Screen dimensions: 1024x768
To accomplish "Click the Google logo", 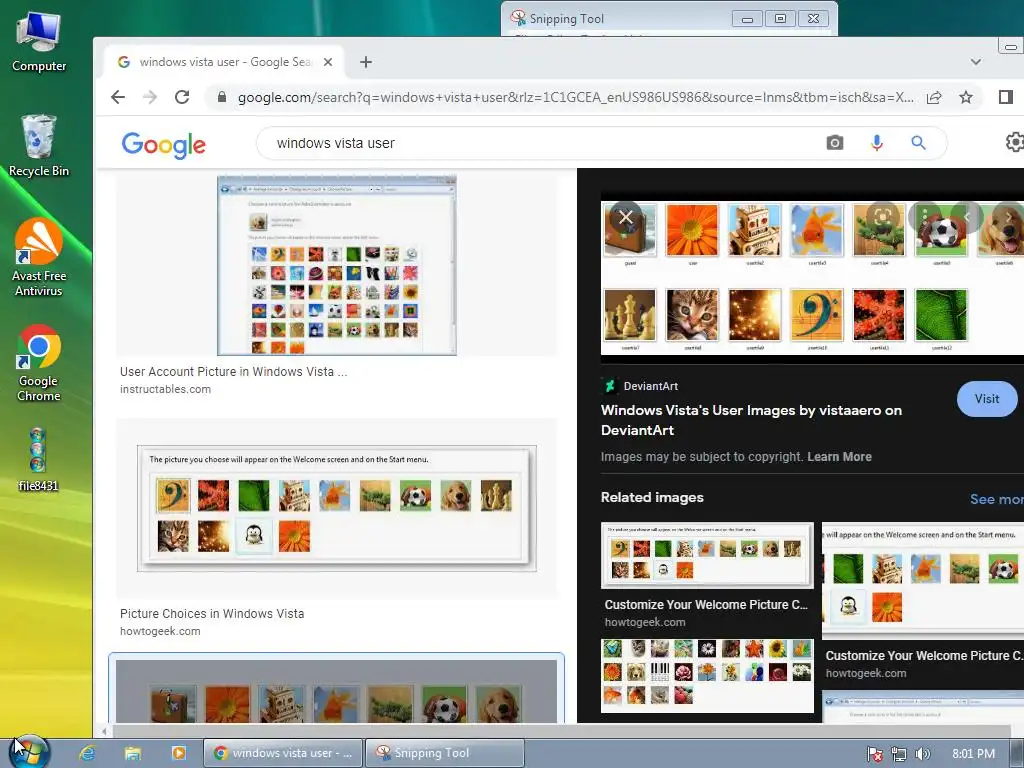I will (x=163, y=145).
